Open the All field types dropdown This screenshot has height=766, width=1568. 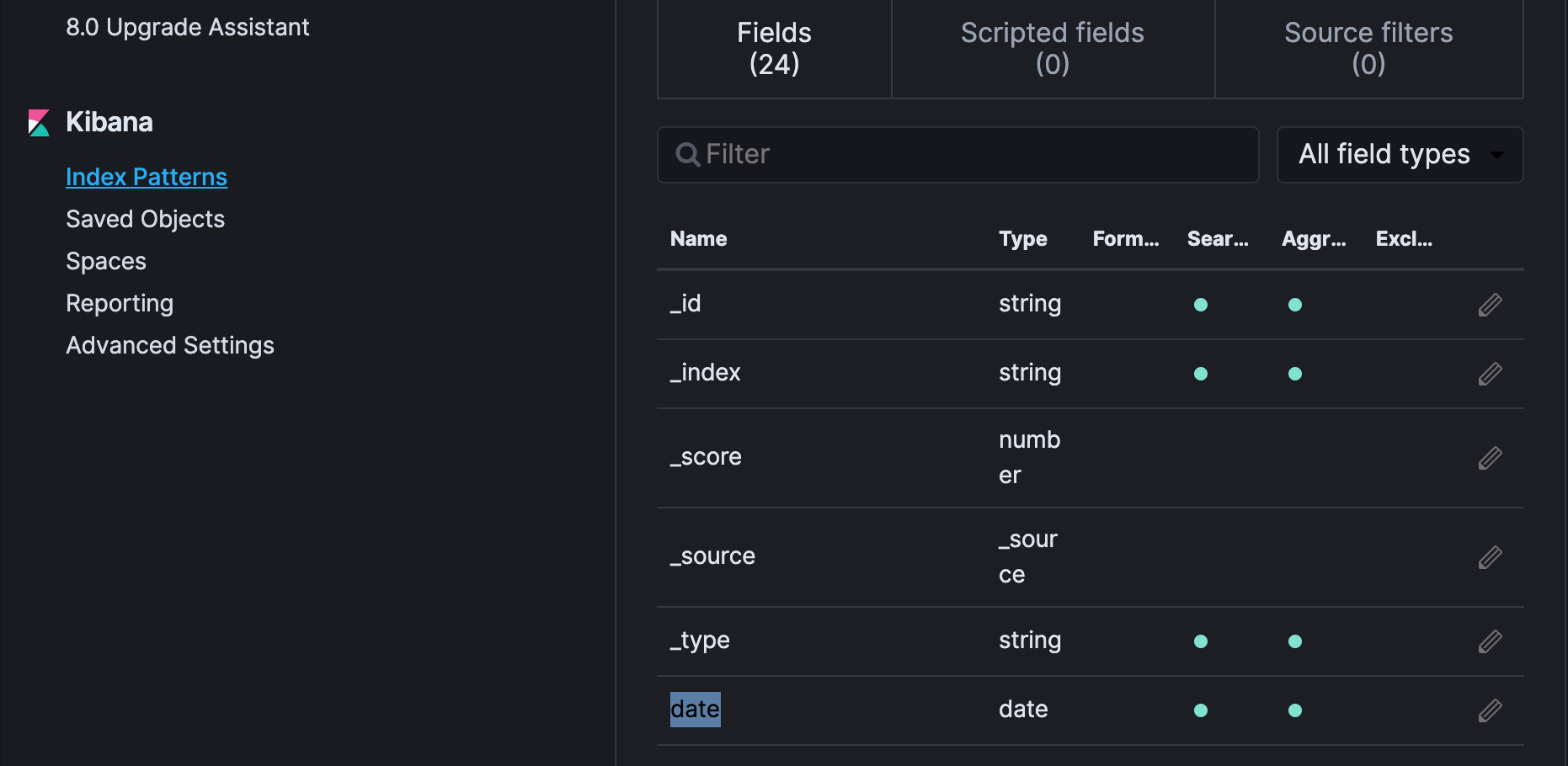(x=1400, y=155)
